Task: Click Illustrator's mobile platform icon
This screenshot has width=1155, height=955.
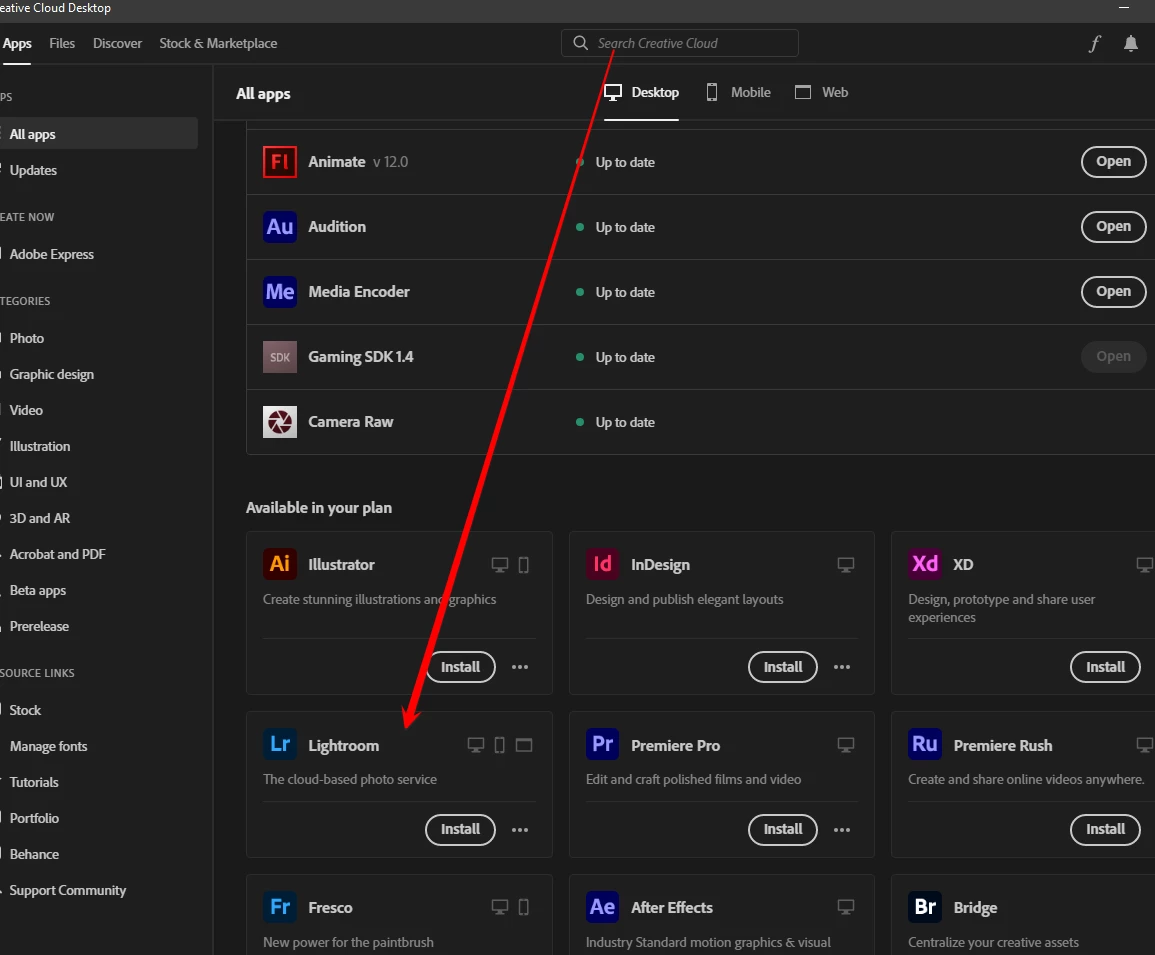Action: tap(524, 565)
